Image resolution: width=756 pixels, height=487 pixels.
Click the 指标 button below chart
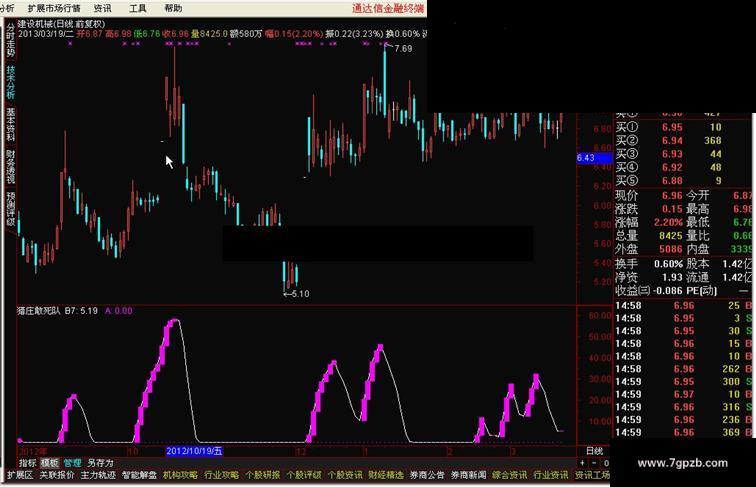click(x=27, y=463)
